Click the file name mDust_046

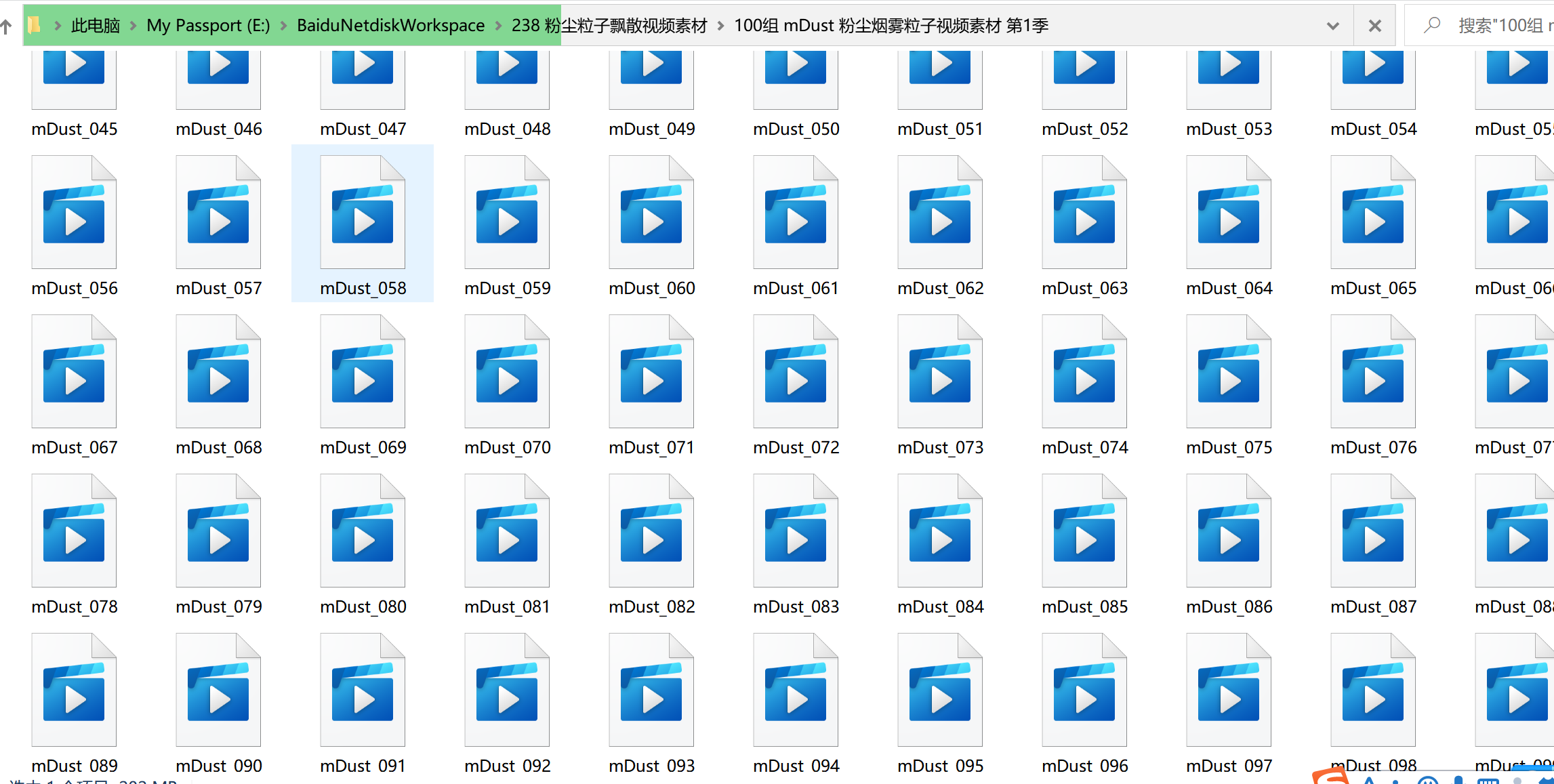[x=219, y=129]
